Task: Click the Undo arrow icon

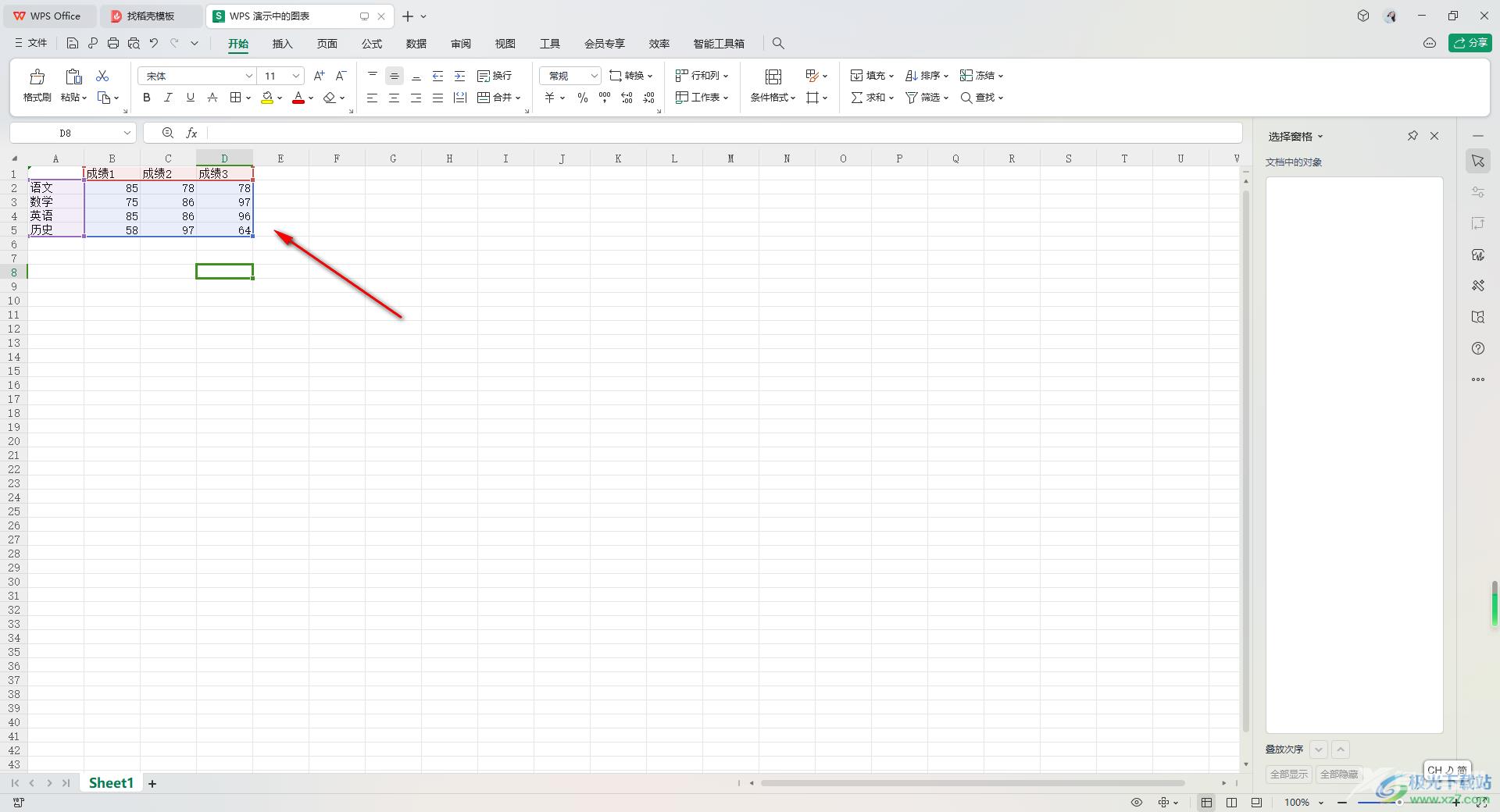Action: [154, 44]
